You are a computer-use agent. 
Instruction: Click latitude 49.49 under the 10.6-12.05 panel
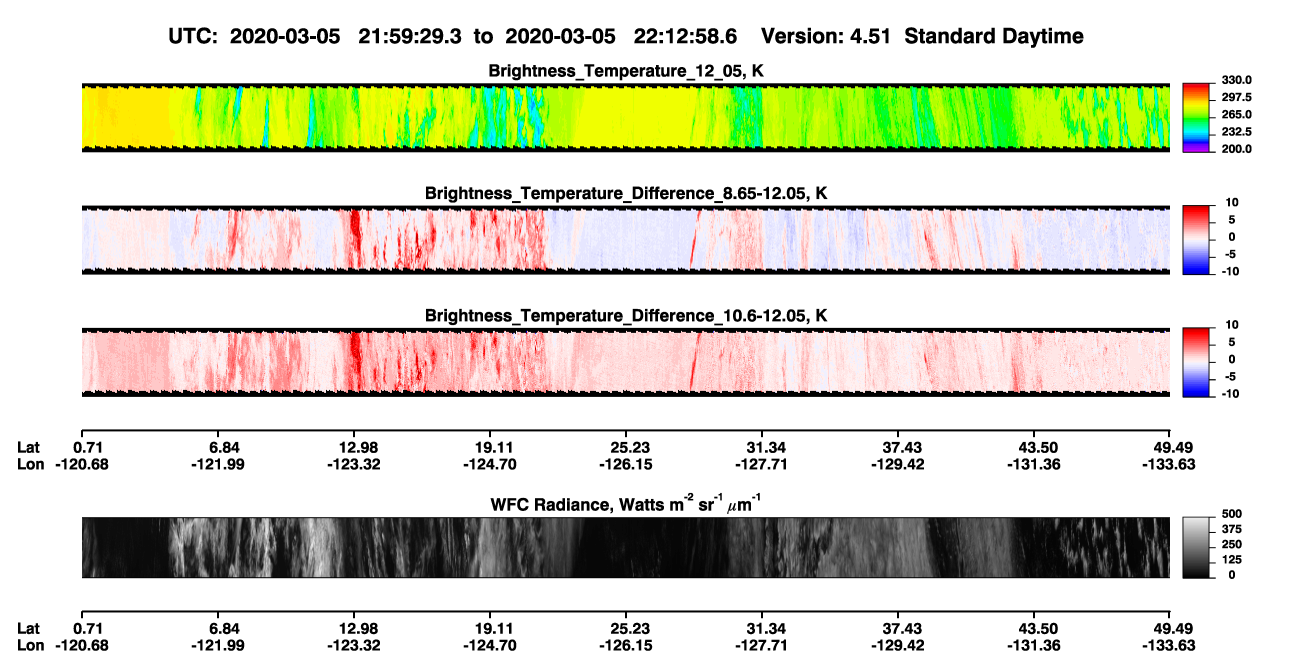tap(1174, 447)
